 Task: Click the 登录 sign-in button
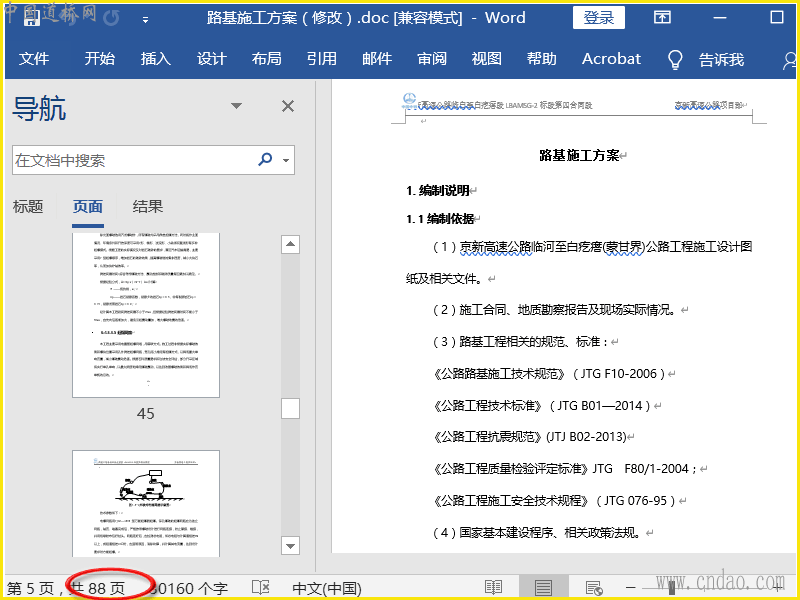(x=598, y=18)
